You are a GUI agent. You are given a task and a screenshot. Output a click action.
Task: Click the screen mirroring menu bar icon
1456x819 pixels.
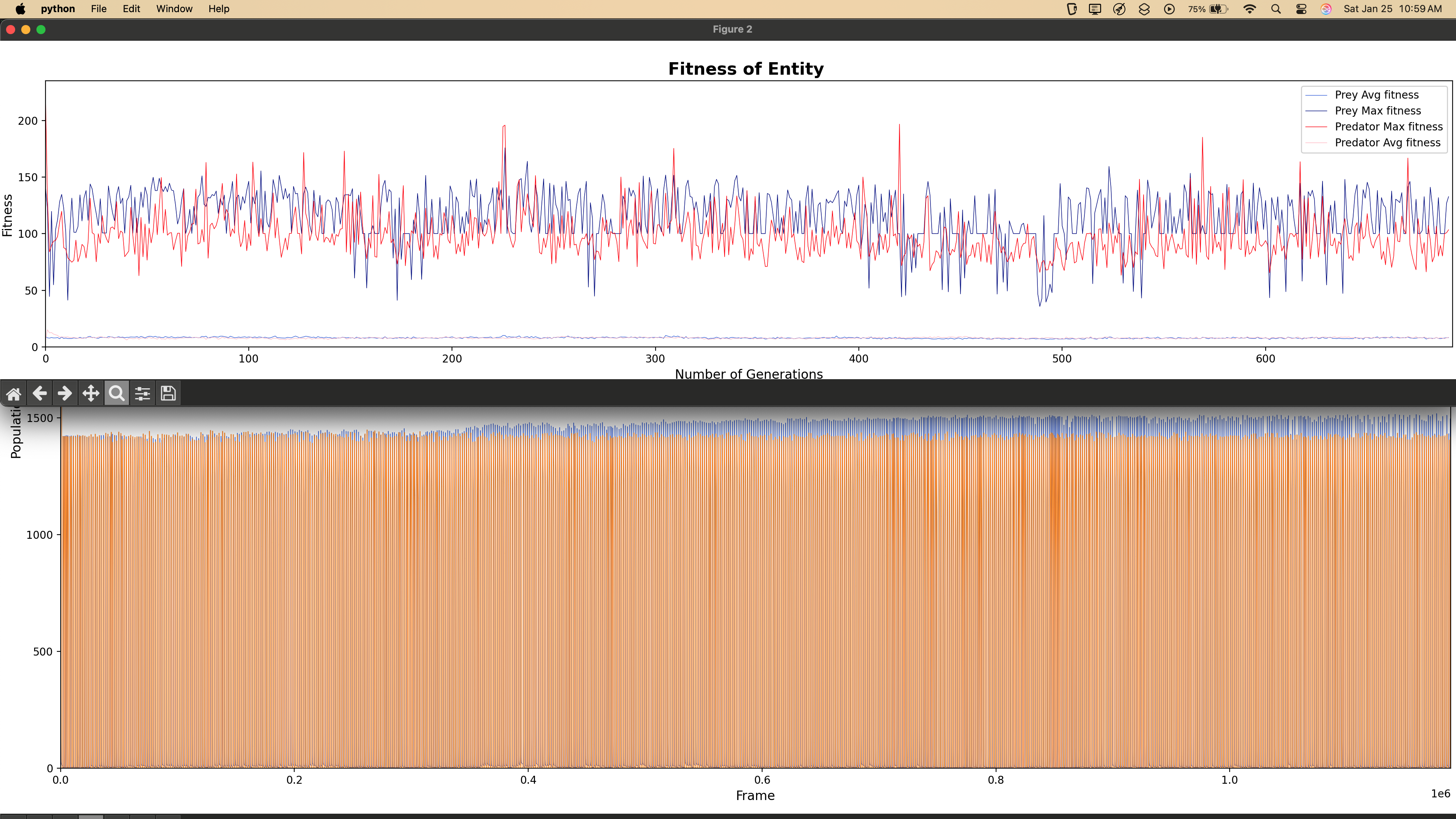pyautogui.click(x=1094, y=8)
